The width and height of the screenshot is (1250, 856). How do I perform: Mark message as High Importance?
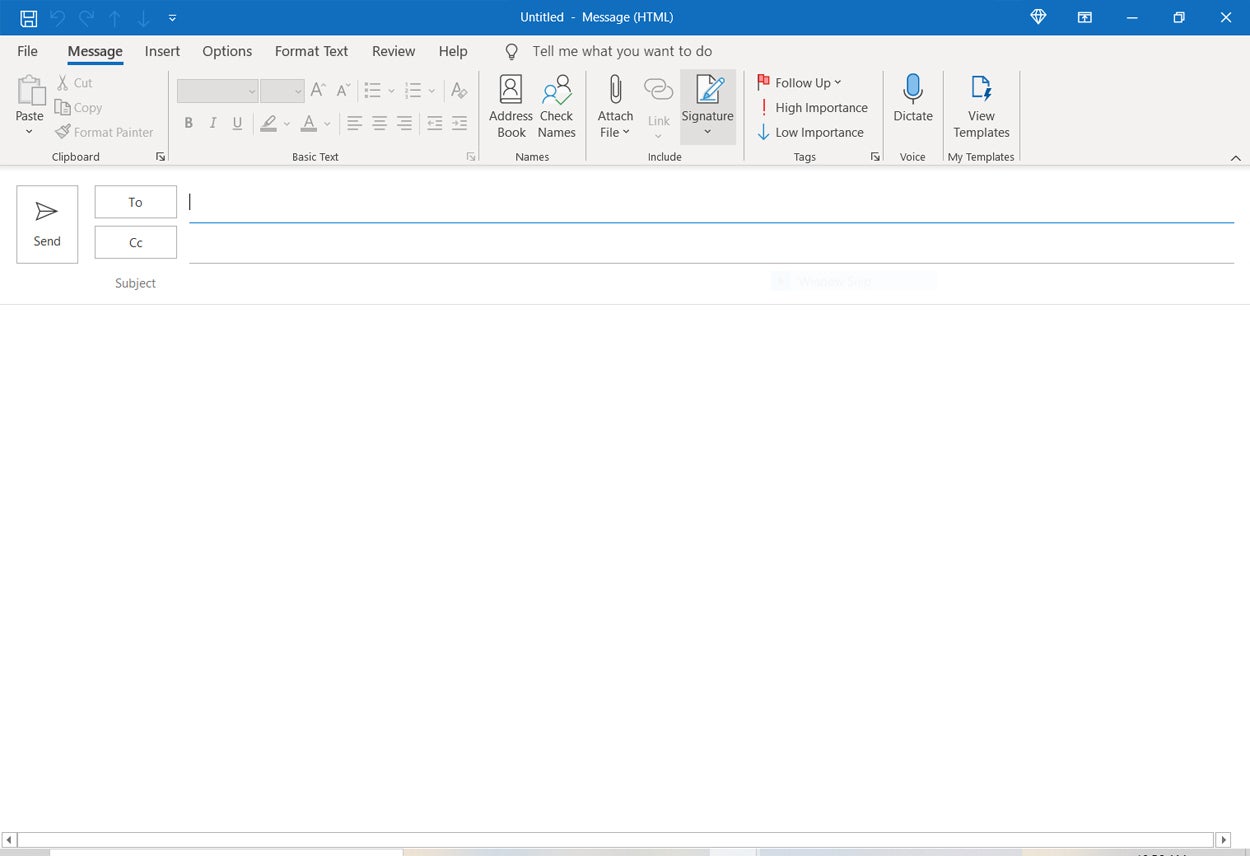click(812, 107)
